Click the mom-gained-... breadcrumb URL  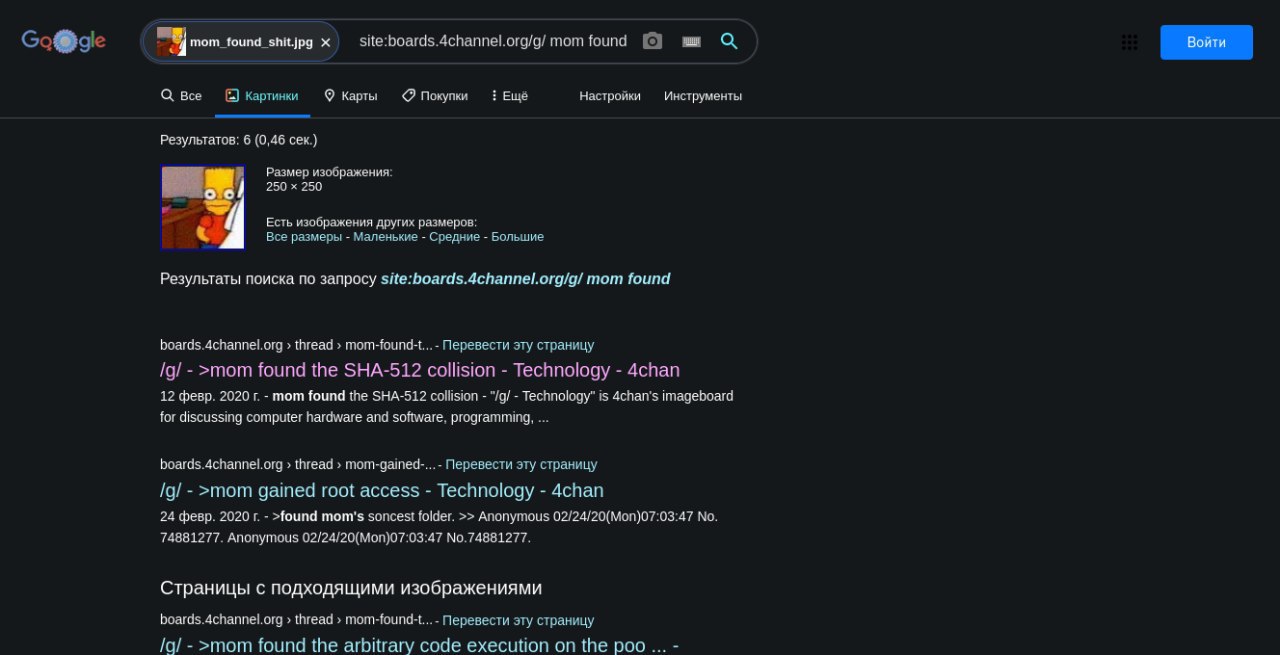pos(391,465)
